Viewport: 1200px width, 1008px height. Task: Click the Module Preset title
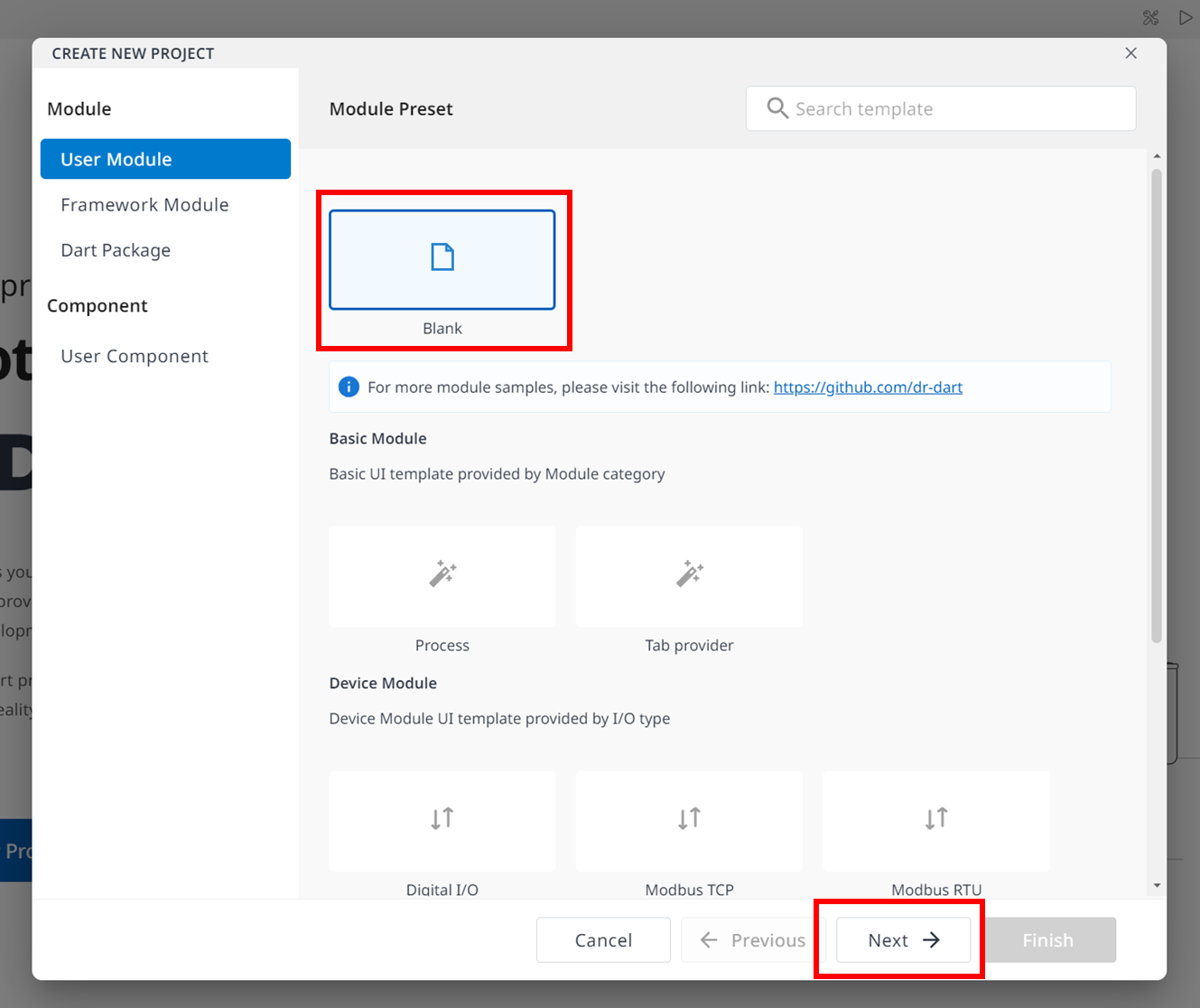(x=391, y=109)
